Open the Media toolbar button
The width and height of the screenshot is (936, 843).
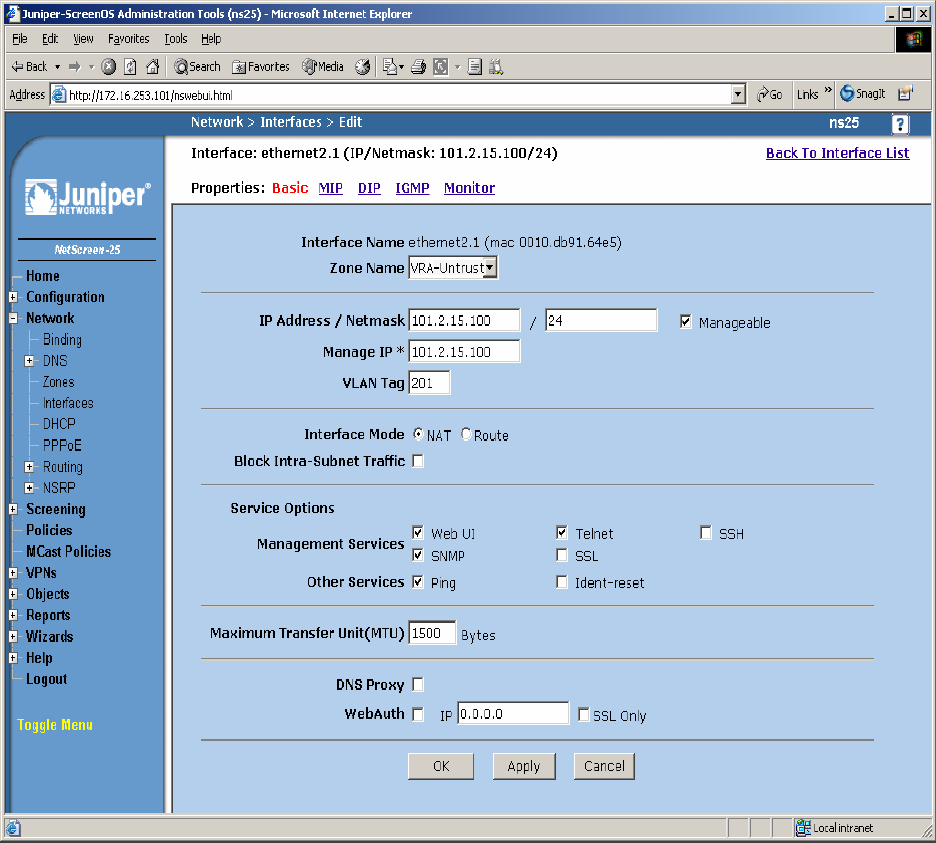(323, 67)
